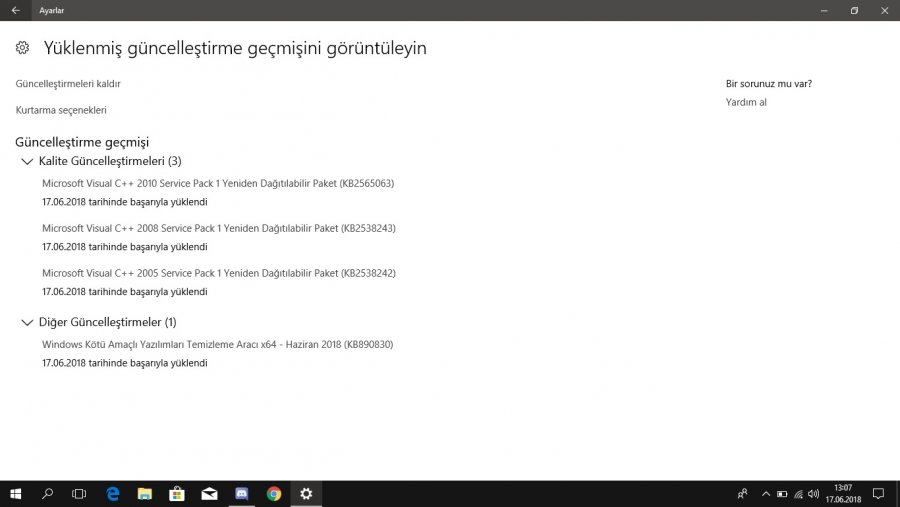Restore down the Ayarlar window
Viewport: 900px width, 507px height.
click(x=855, y=10)
